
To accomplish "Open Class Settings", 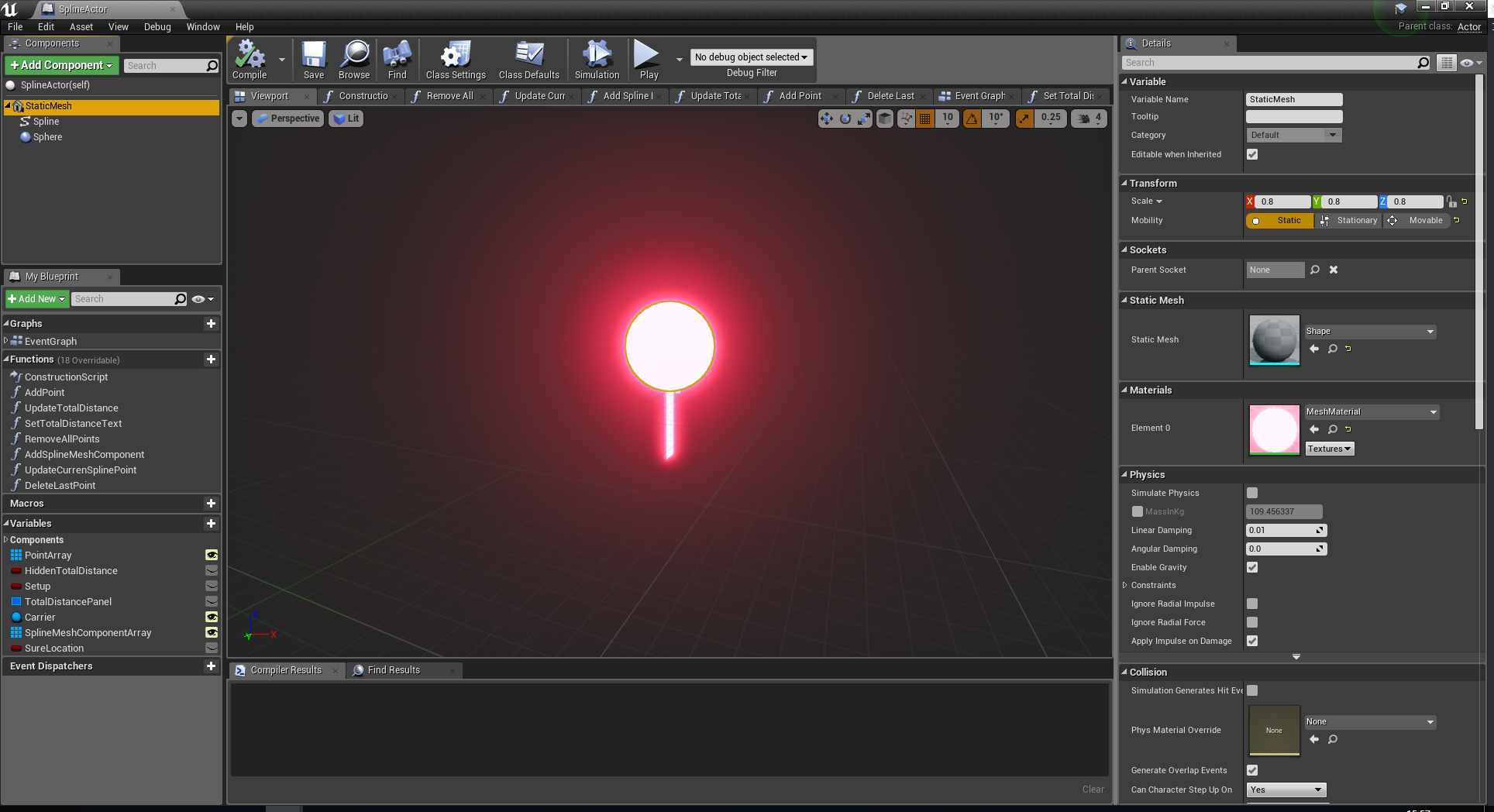I will [x=454, y=59].
